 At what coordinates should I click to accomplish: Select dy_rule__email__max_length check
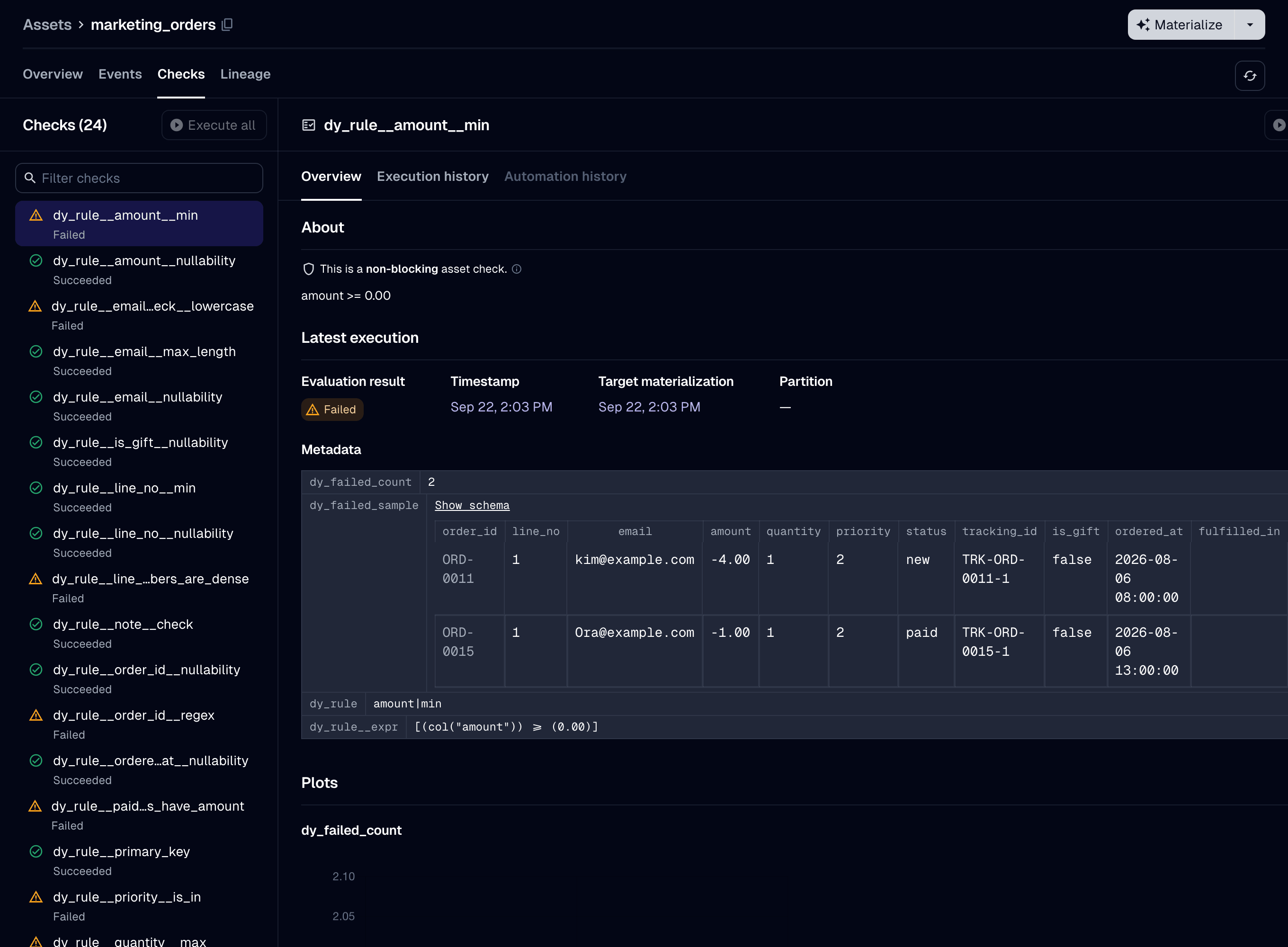click(139, 360)
